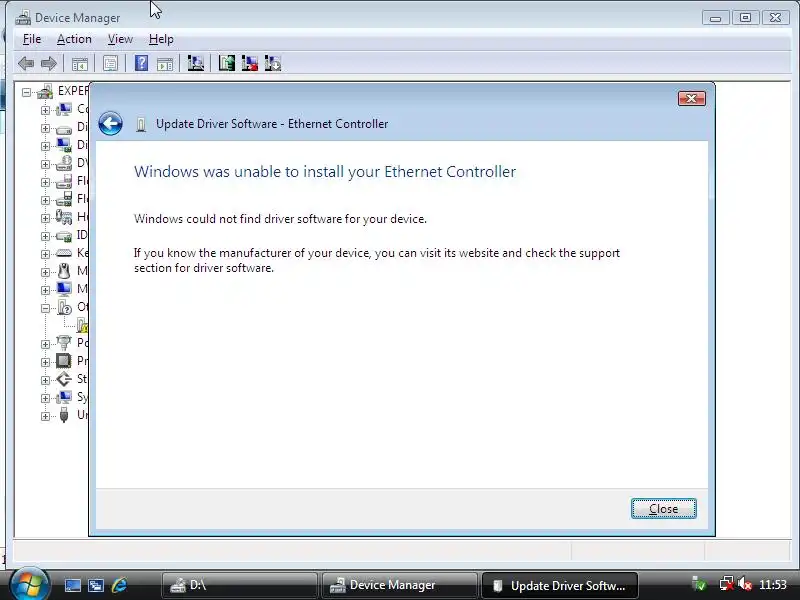Click Scan for hardware changes toolbar icon
800x600 pixels.
pyautogui.click(x=195, y=63)
